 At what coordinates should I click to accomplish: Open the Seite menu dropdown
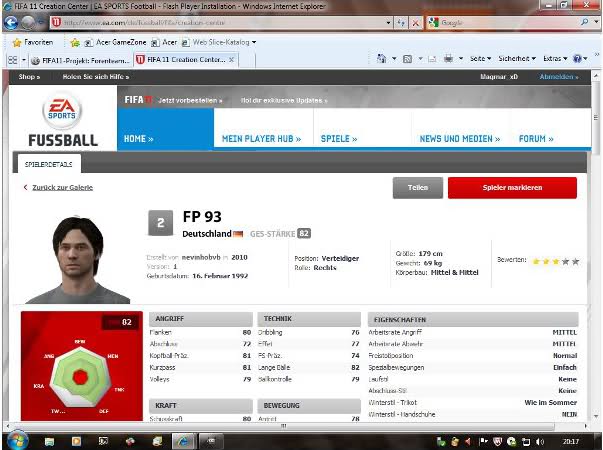480,58
